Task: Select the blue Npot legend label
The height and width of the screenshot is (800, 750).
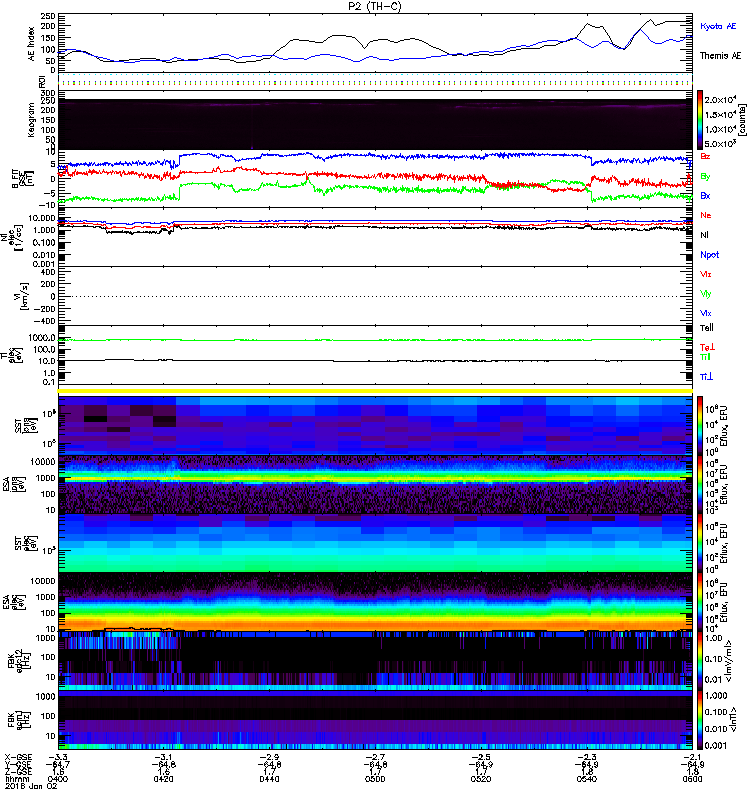Action: (x=709, y=255)
